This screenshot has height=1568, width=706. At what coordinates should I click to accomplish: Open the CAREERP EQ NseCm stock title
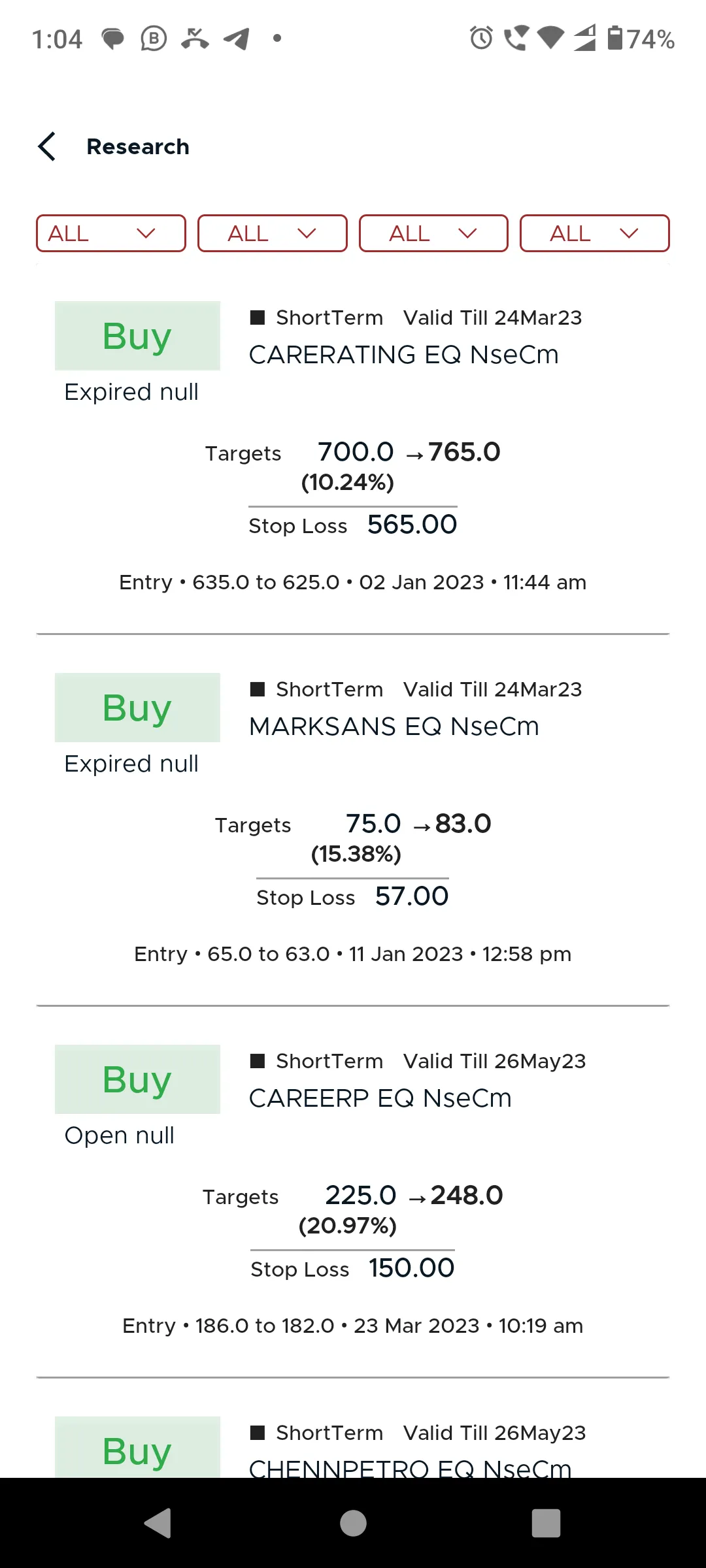click(x=380, y=1098)
